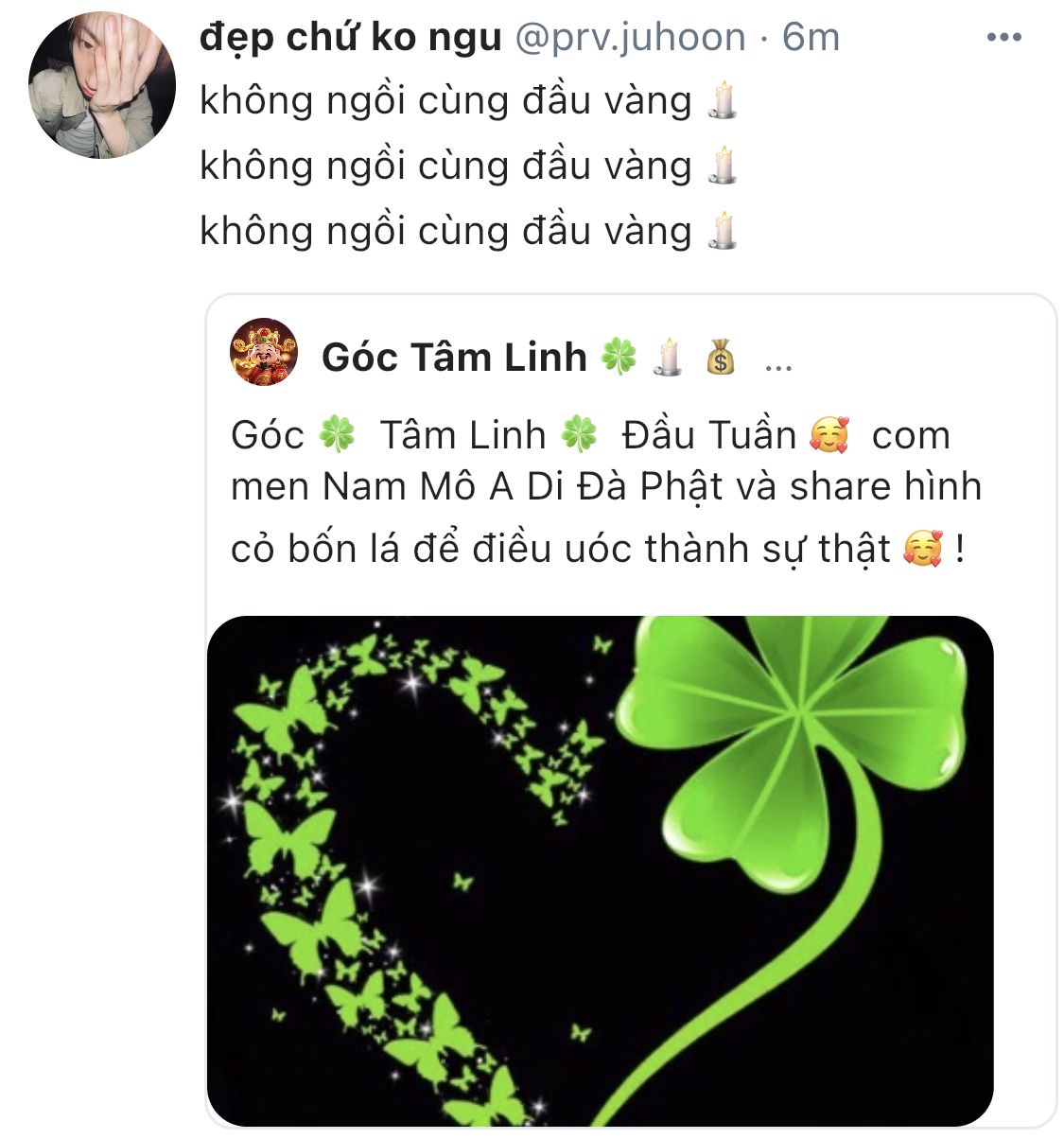Image resolution: width=1064 pixels, height=1139 pixels.
Task: Click the Góc Tâm Linh account avatar
Action: click(x=264, y=353)
